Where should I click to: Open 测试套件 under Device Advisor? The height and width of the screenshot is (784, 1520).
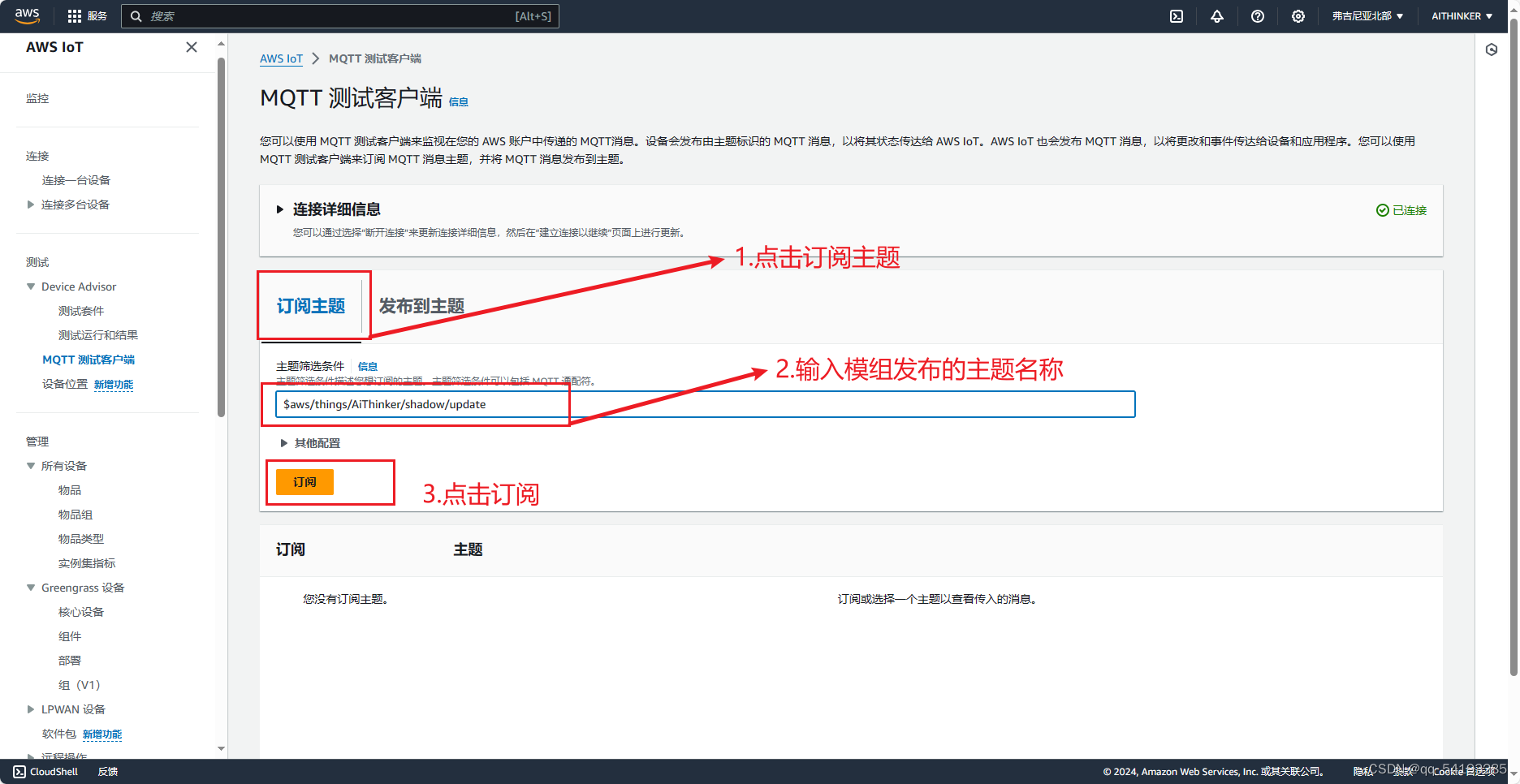(x=81, y=311)
